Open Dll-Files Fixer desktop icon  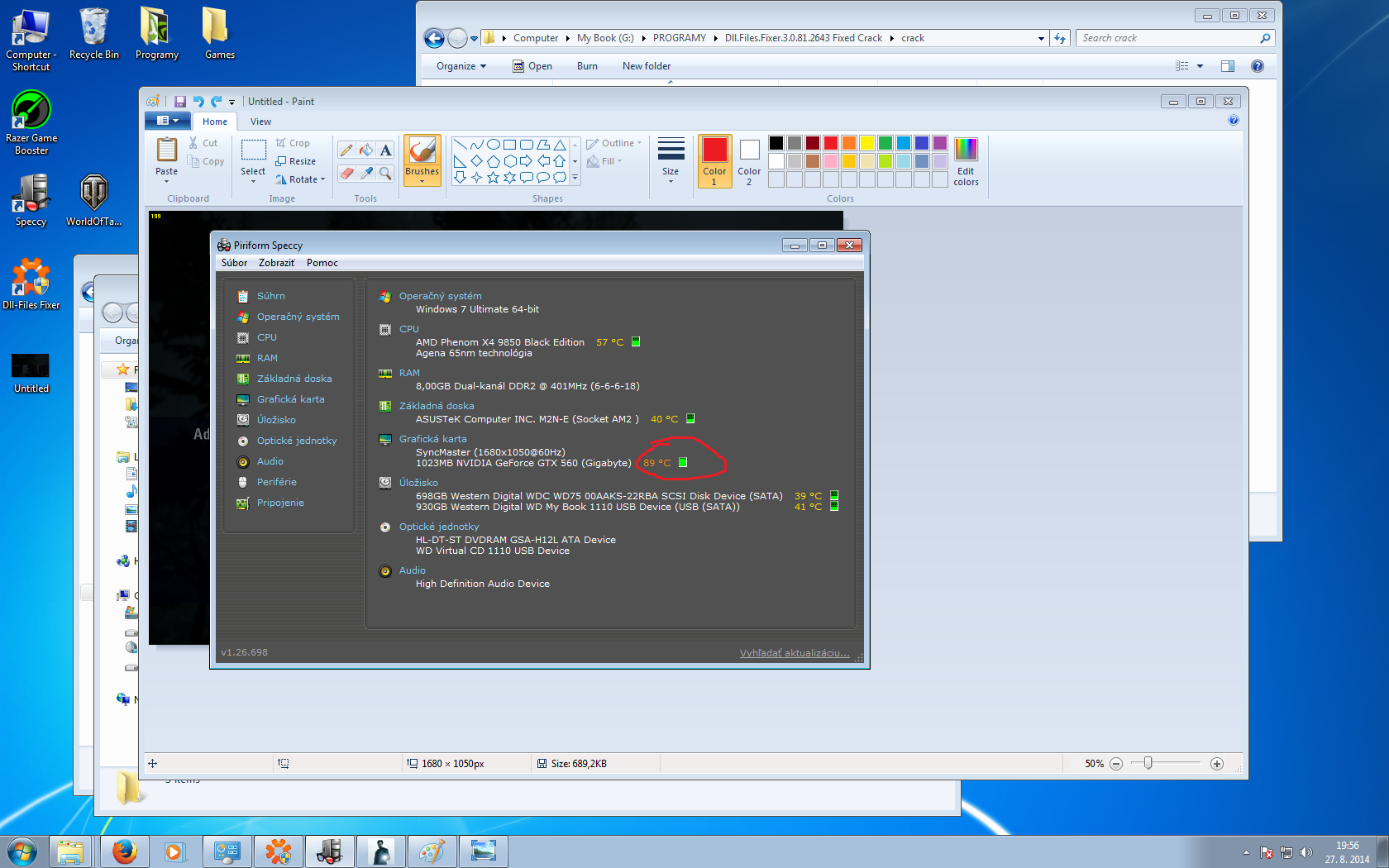coord(31,284)
